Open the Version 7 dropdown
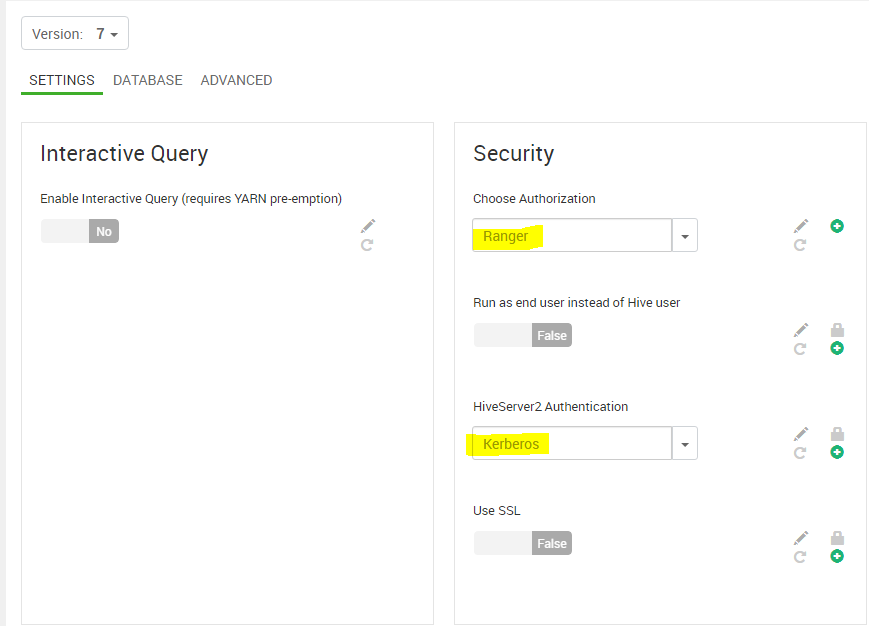The height and width of the screenshot is (626, 869). [x=75, y=34]
